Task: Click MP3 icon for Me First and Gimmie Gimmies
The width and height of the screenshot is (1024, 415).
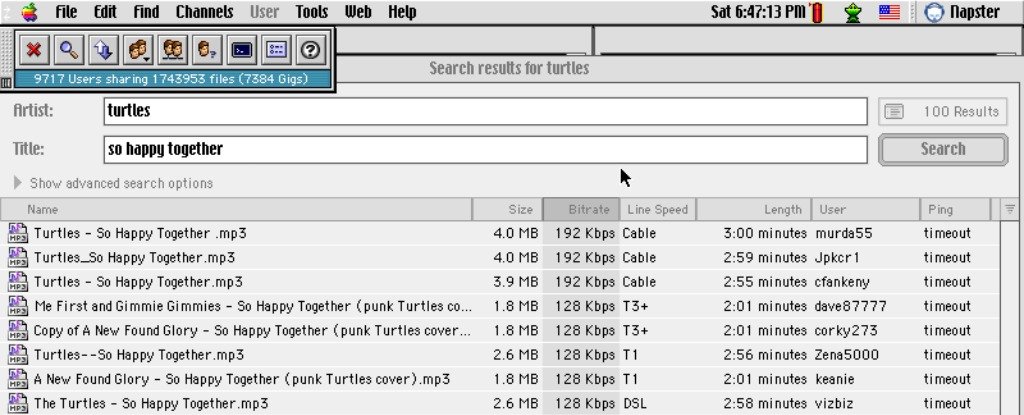Action: click(18, 306)
